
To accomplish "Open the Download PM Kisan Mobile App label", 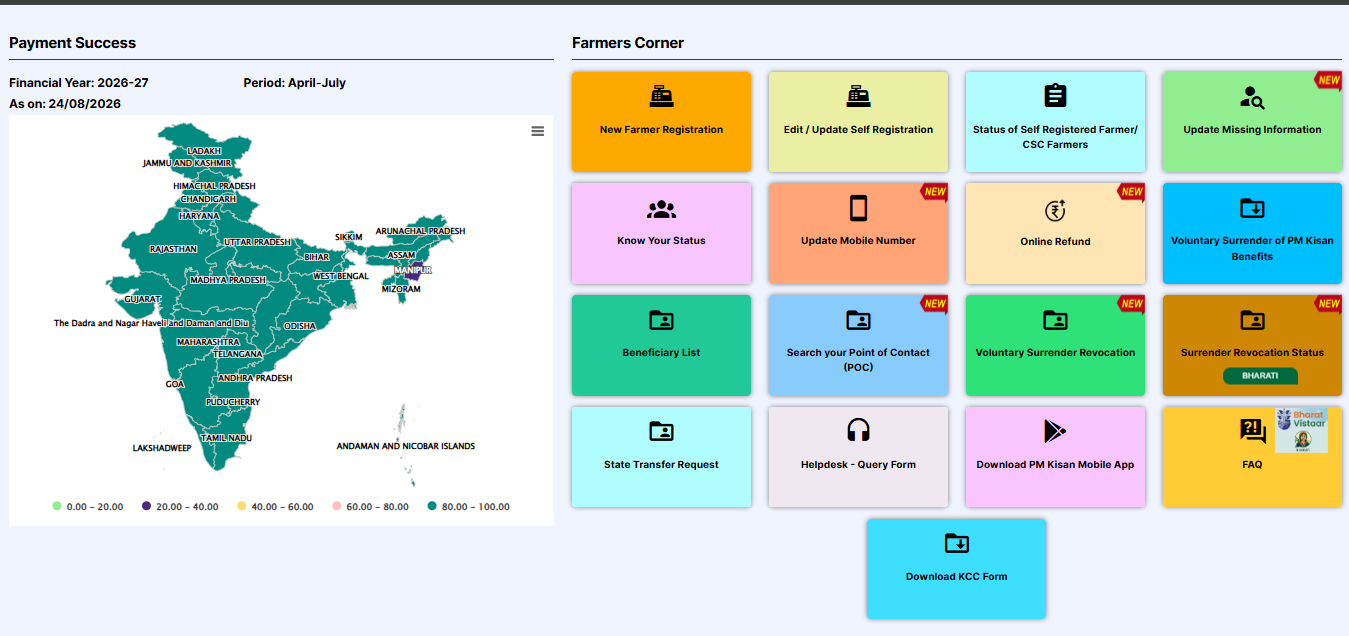I will [1055, 464].
